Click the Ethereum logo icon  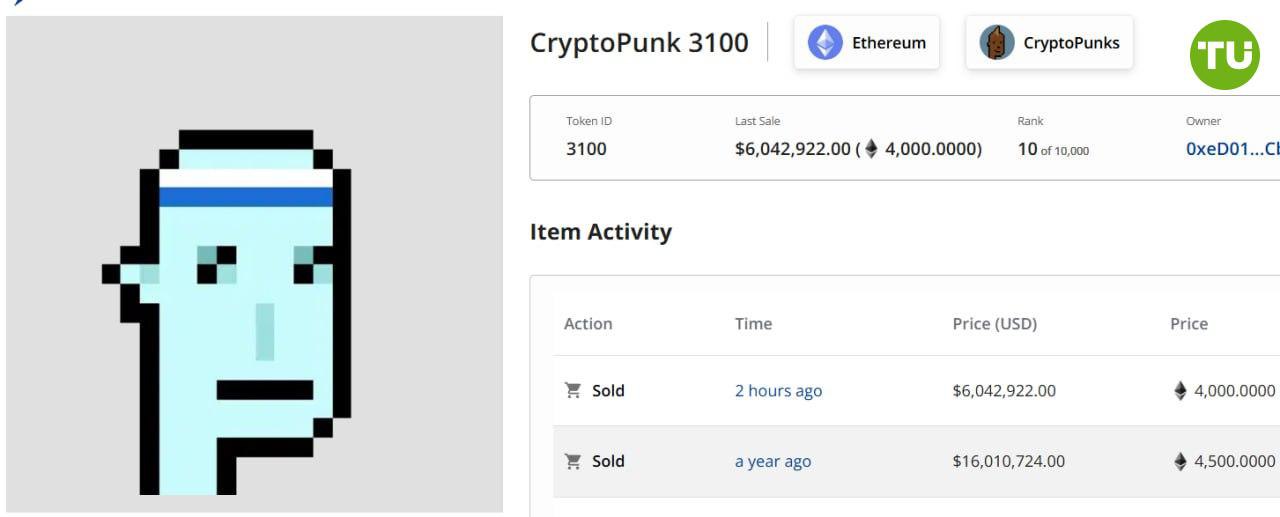point(825,43)
